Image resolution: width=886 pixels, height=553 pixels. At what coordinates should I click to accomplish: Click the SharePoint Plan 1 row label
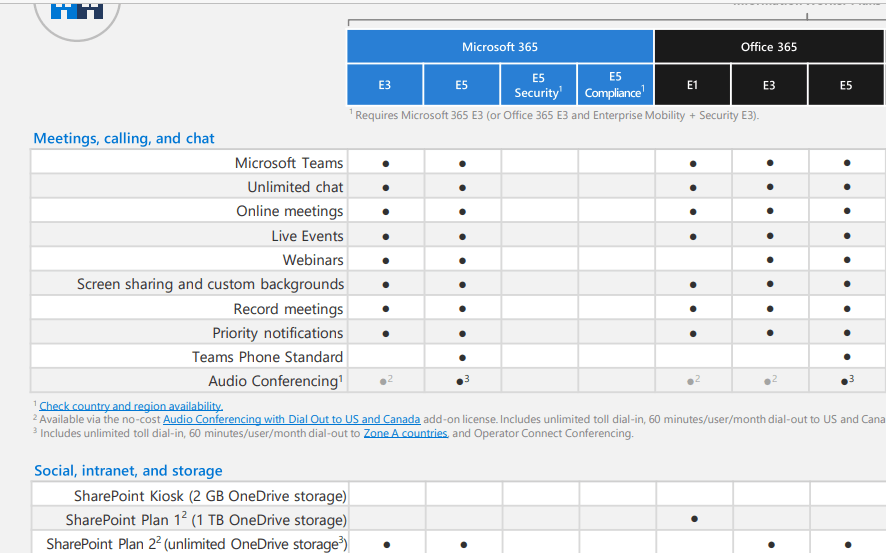206,520
